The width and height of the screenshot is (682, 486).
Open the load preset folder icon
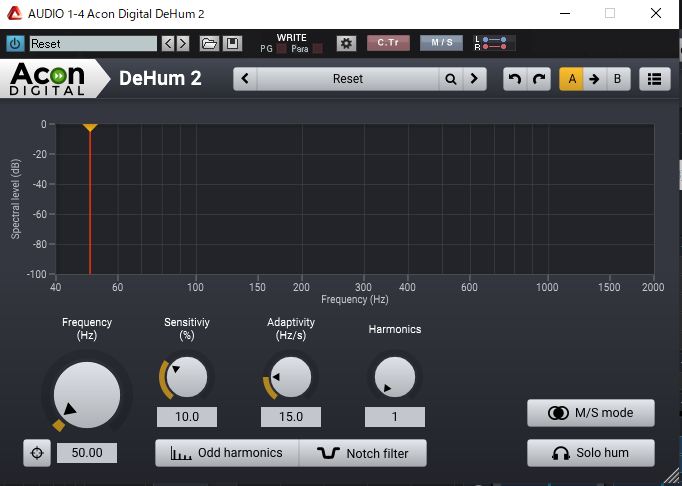(x=209, y=44)
